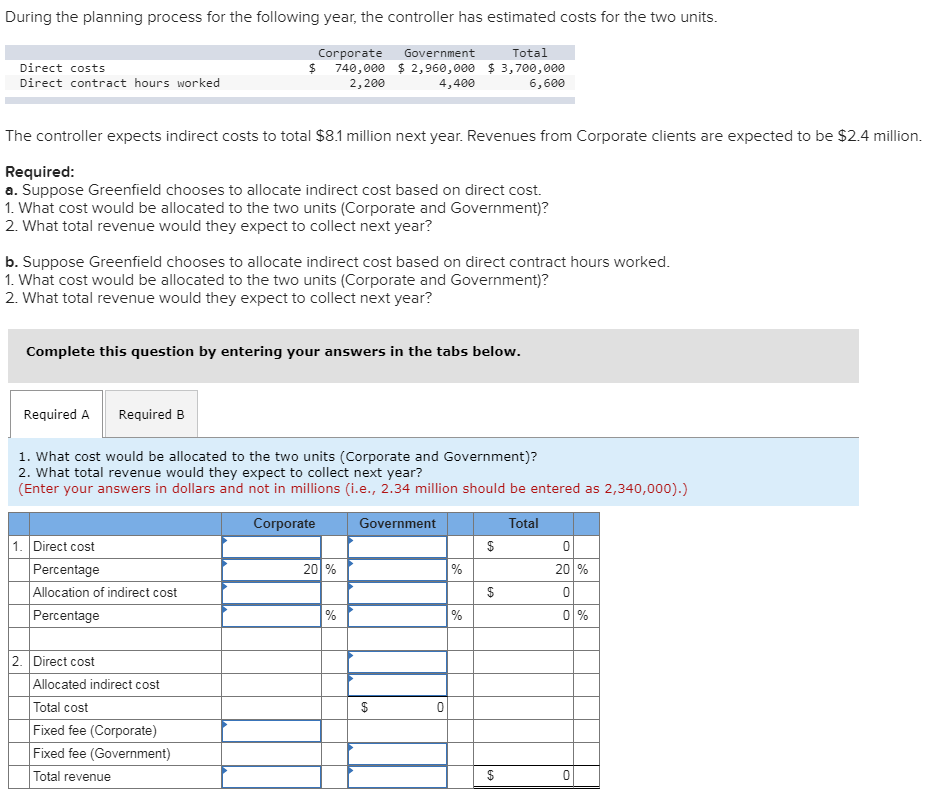Select the 'Direct contract hours worked' label

tap(120, 84)
